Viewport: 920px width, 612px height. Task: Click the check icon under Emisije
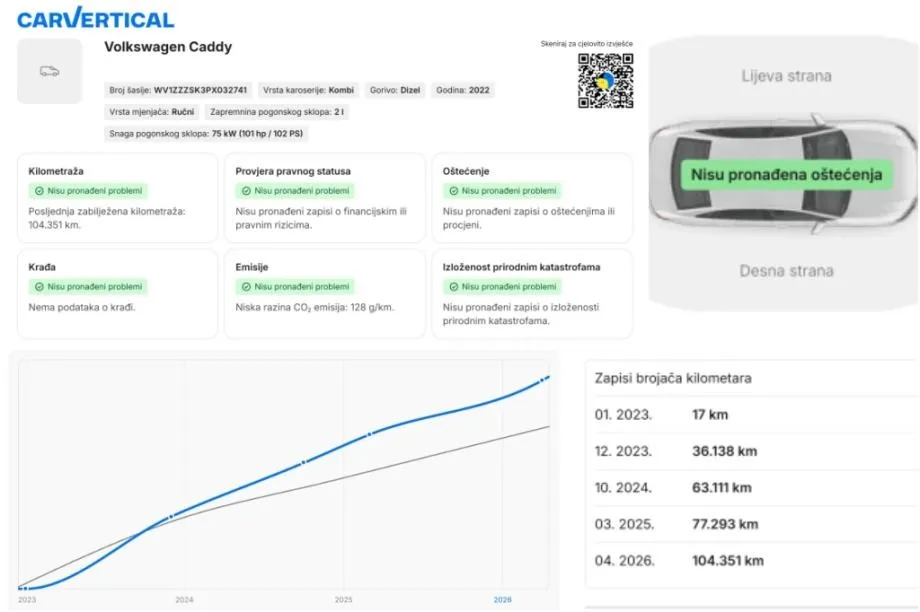pos(246,287)
